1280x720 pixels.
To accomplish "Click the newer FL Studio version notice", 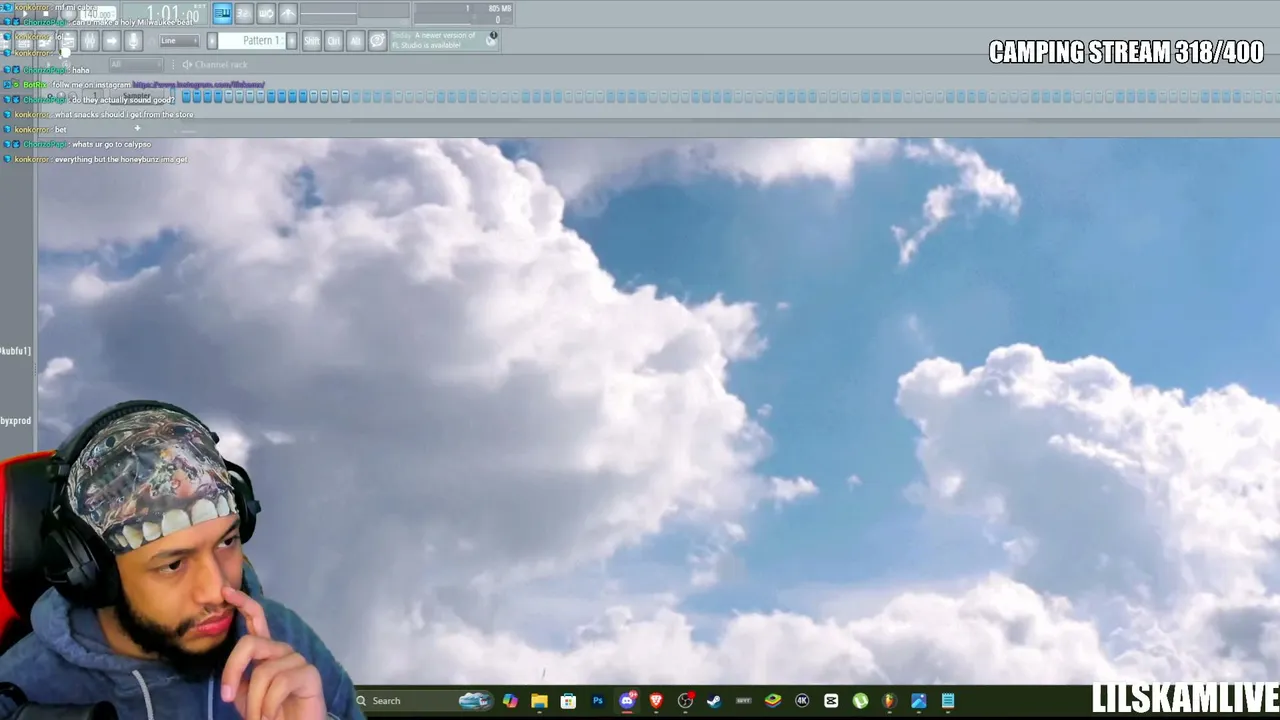I will pos(443,40).
